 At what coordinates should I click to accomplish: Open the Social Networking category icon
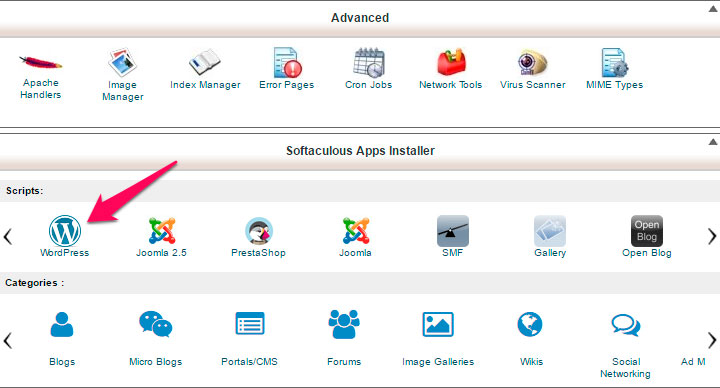626,325
